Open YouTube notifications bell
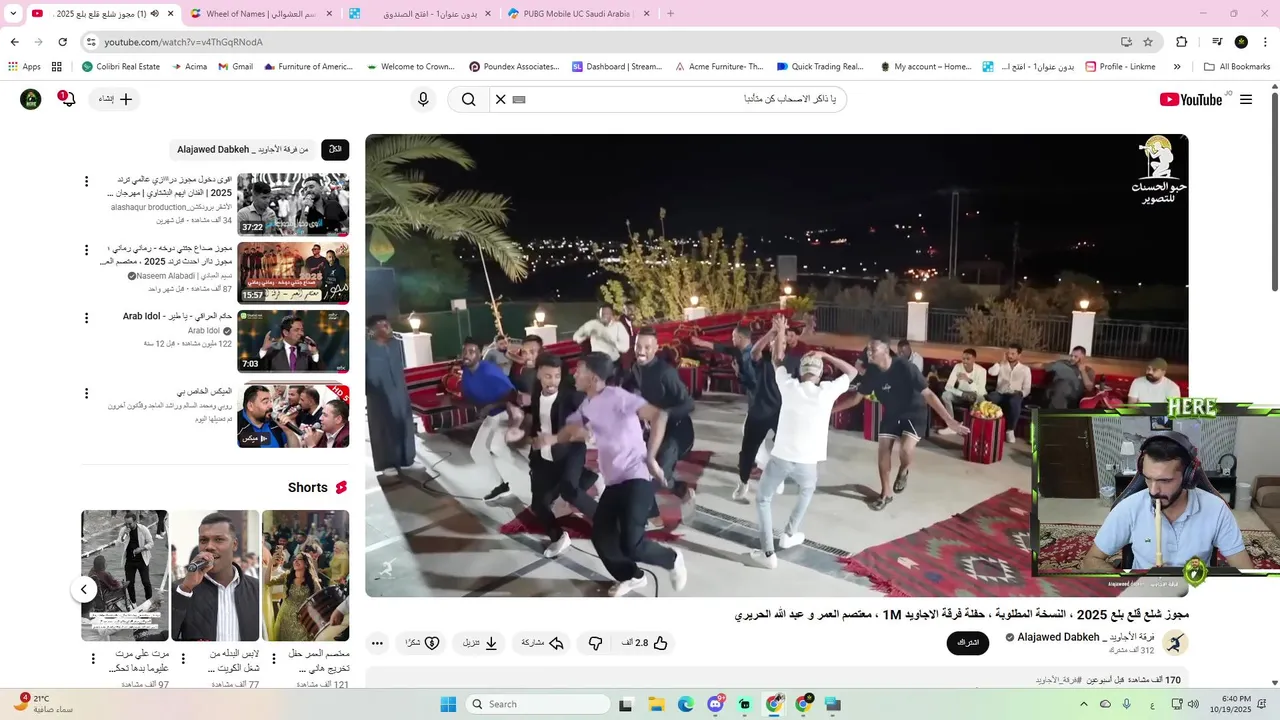 click(x=67, y=99)
